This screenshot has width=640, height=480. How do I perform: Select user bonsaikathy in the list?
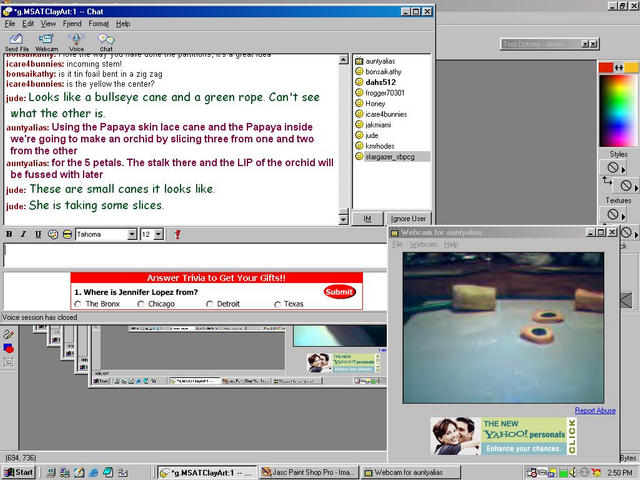click(x=383, y=72)
